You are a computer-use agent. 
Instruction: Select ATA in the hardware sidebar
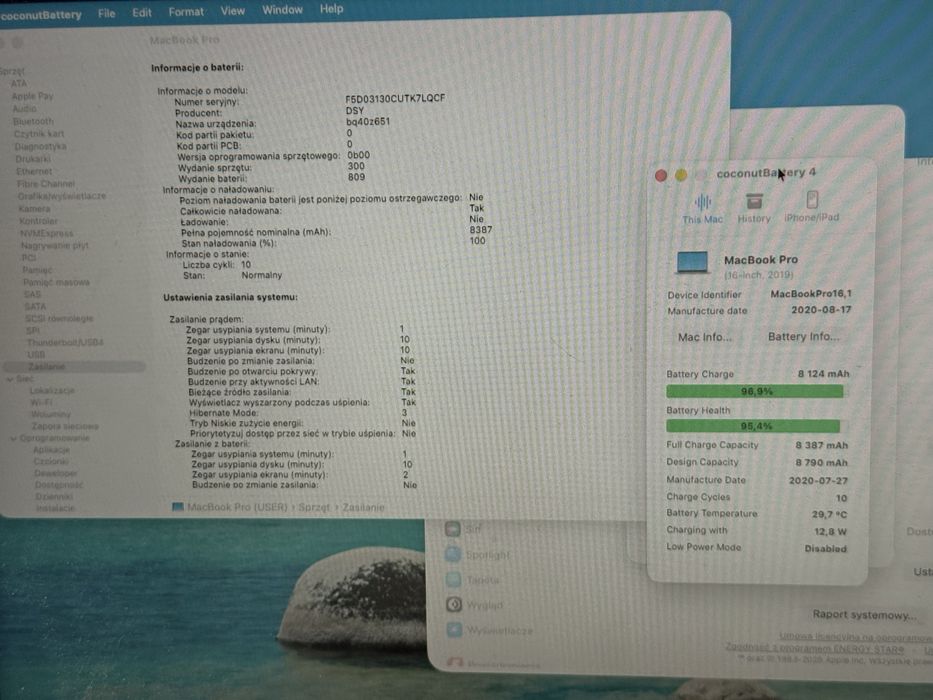point(18,83)
